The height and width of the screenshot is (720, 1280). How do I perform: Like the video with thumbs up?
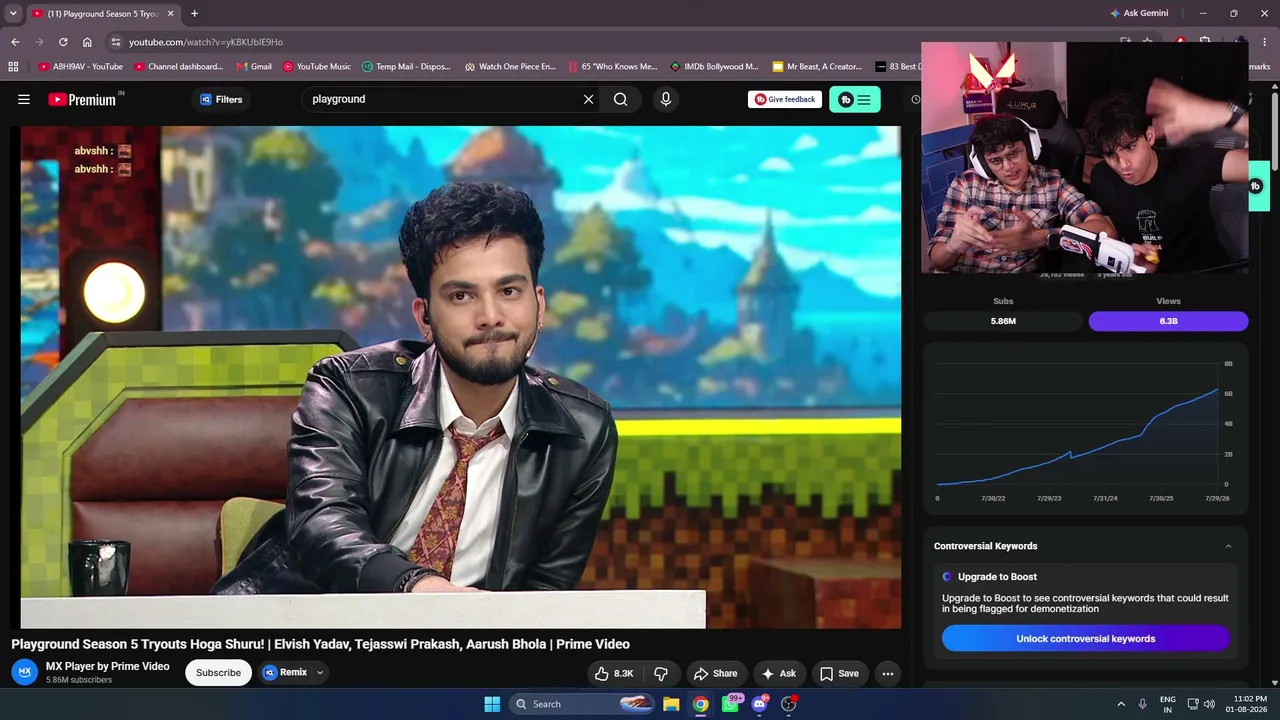615,673
